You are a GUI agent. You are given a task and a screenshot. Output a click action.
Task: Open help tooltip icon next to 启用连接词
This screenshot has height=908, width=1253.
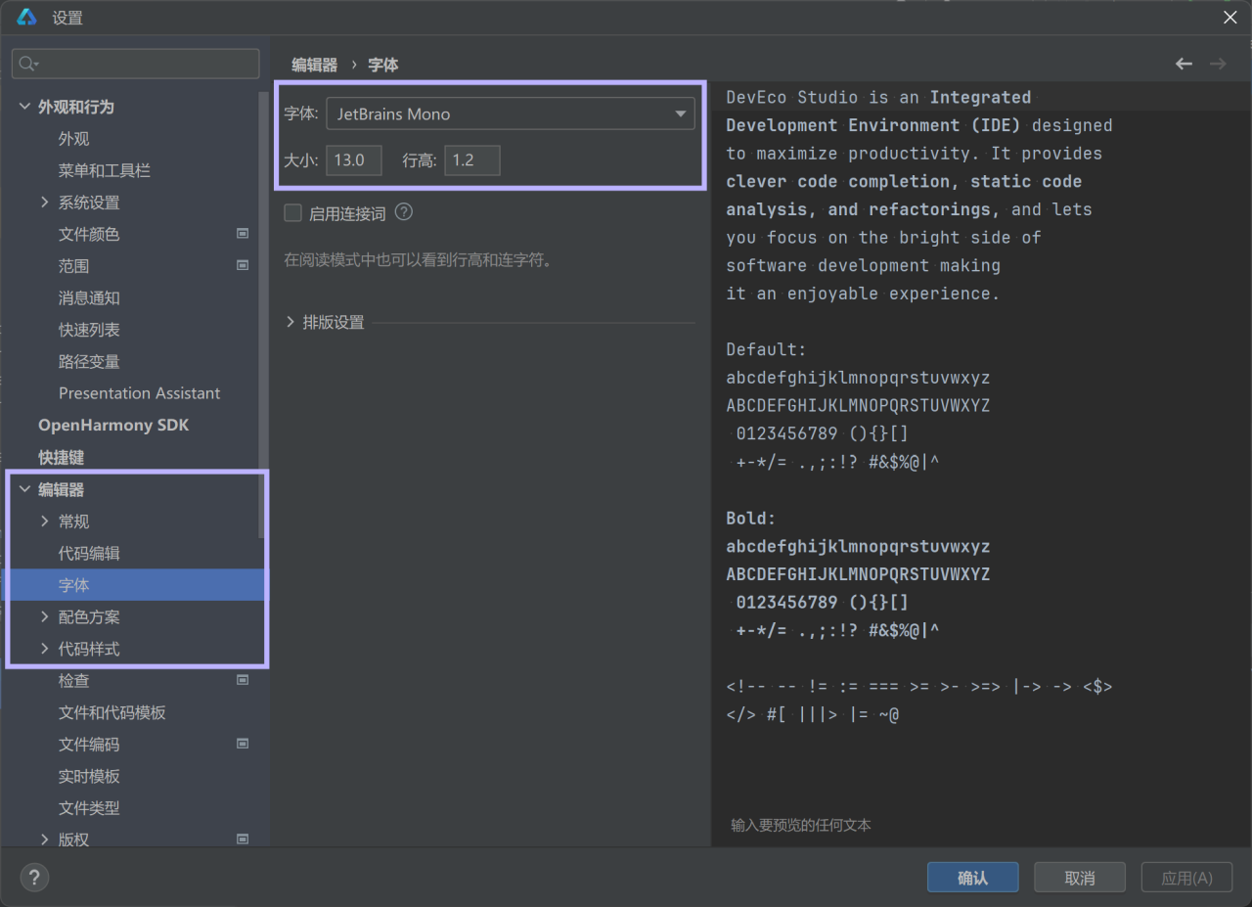coord(404,212)
